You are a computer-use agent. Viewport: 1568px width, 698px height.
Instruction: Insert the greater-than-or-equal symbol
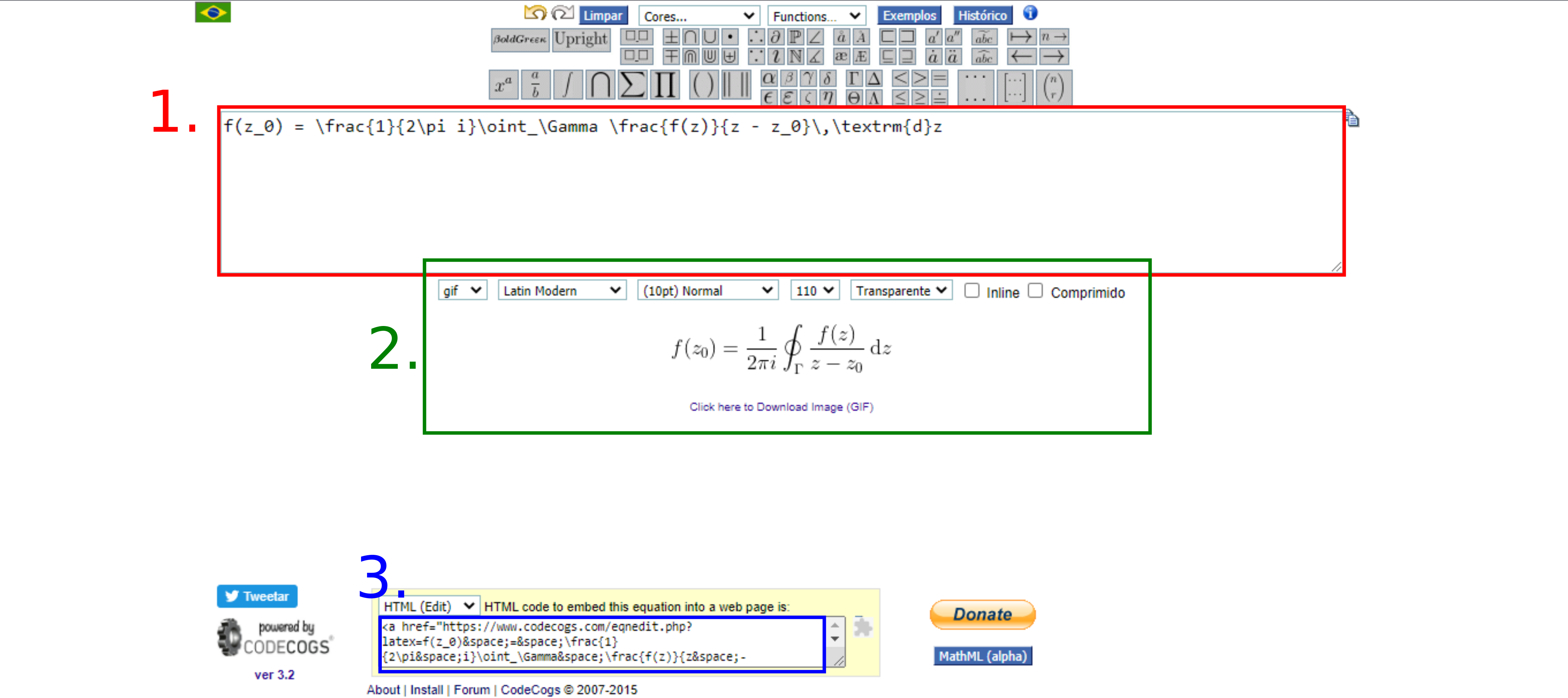click(x=920, y=98)
